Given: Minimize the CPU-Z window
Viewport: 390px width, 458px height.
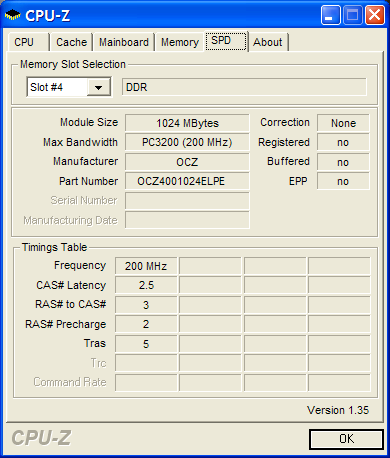Looking at the screenshot, I should (x=330, y=15).
